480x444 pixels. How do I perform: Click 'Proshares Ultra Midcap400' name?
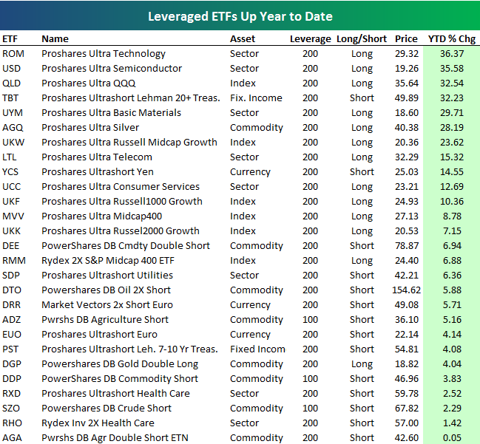click(x=102, y=216)
